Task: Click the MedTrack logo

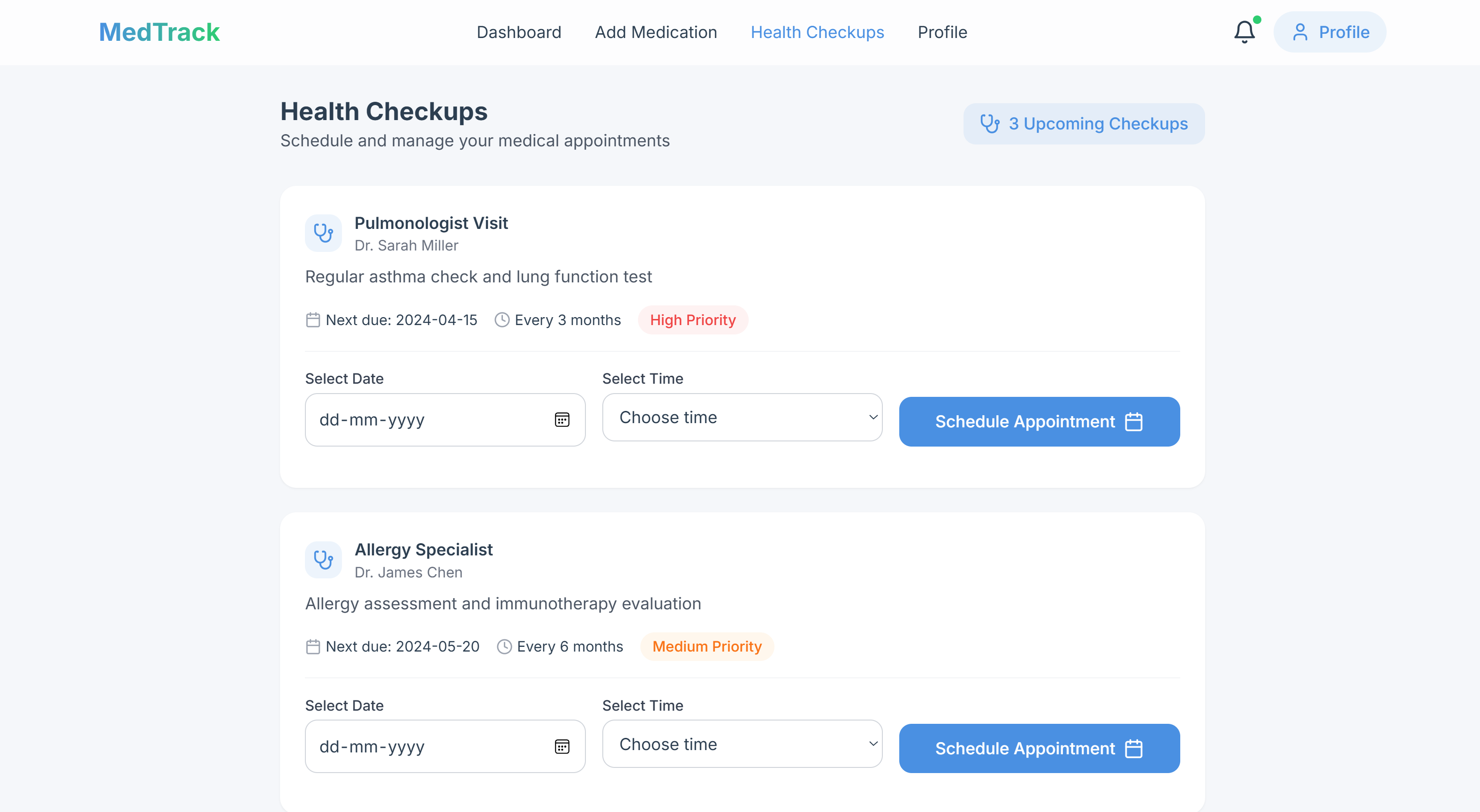Action: pos(159,32)
